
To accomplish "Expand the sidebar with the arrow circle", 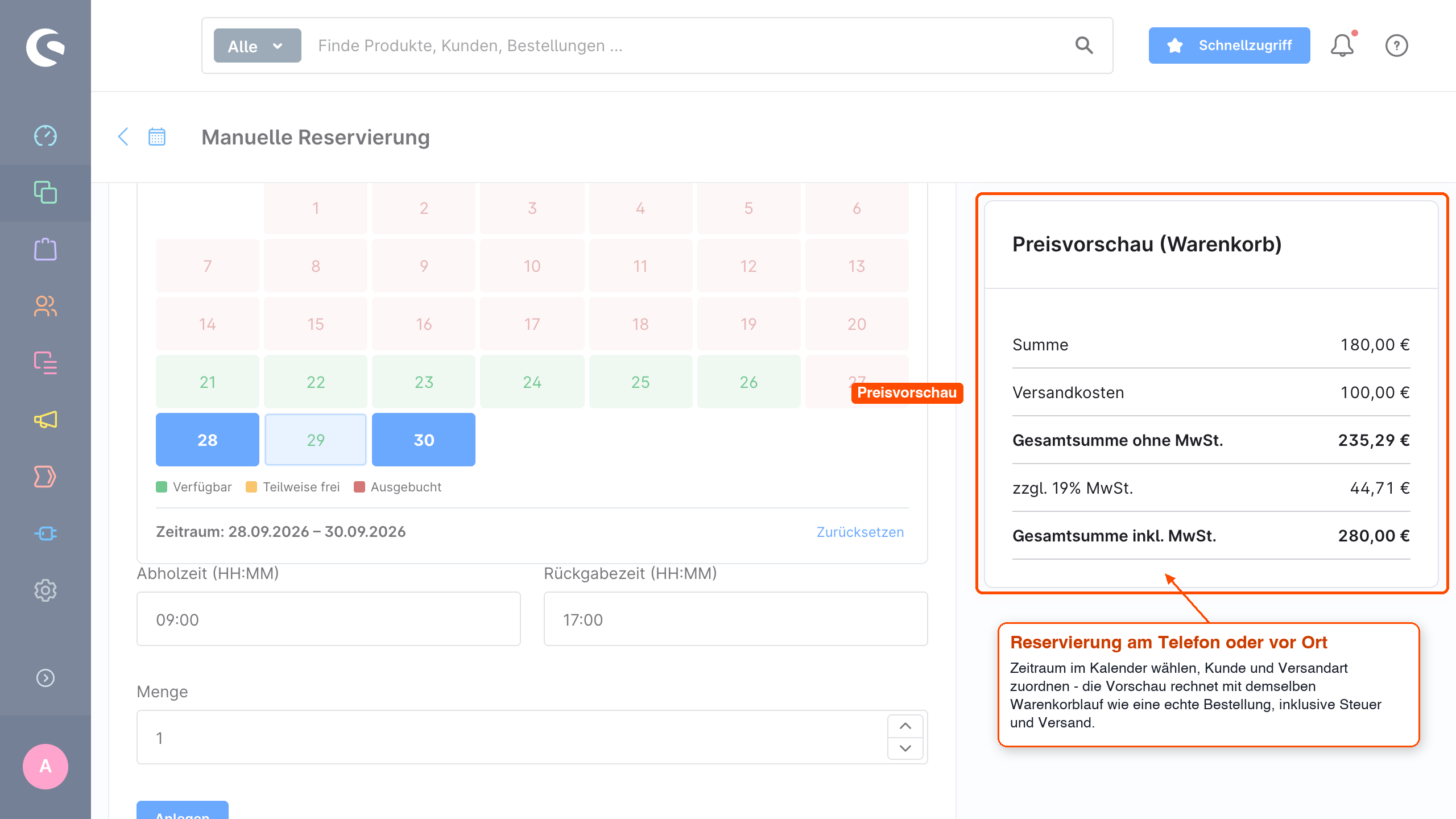I will [x=45, y=678].
